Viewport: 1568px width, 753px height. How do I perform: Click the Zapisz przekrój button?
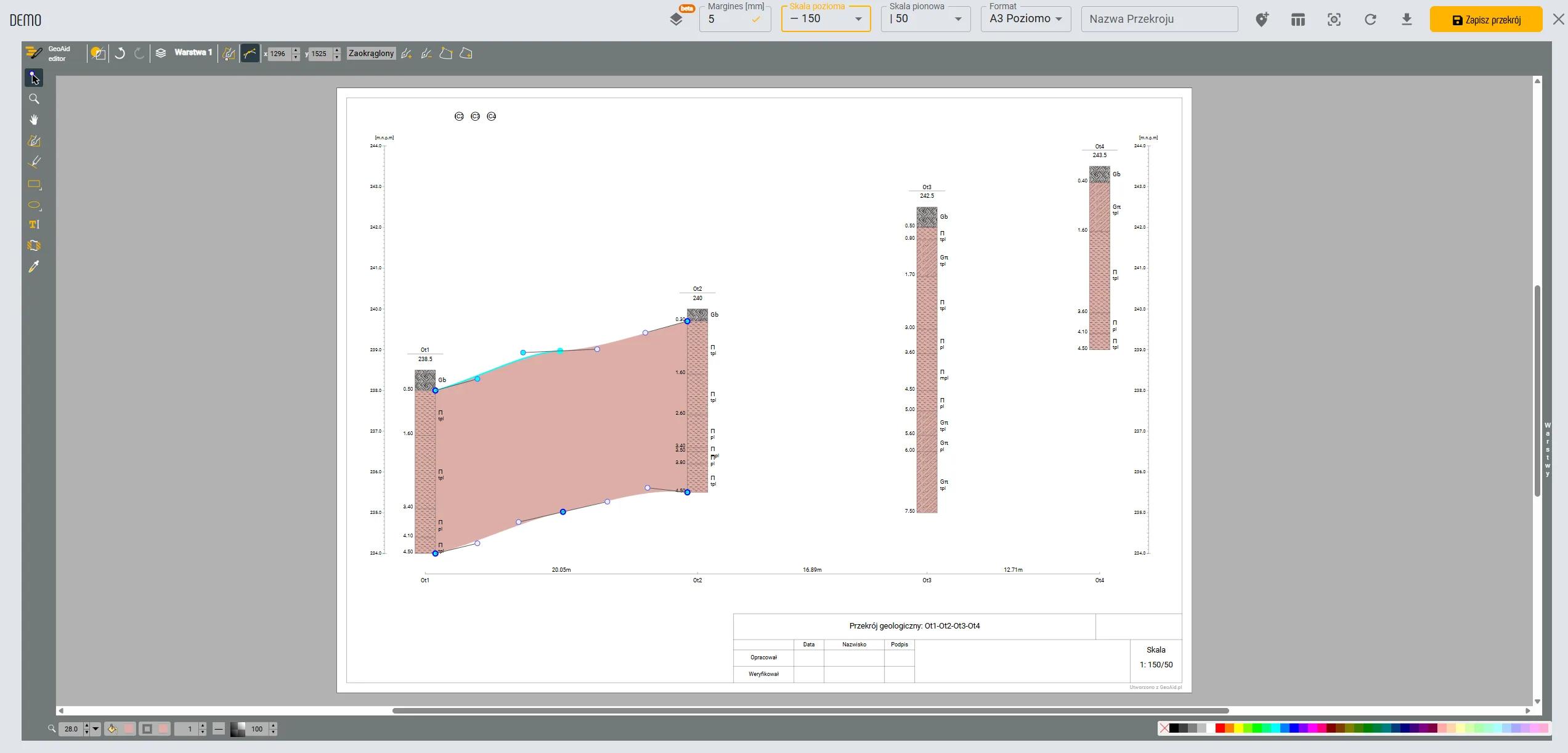pos(1486,20)
